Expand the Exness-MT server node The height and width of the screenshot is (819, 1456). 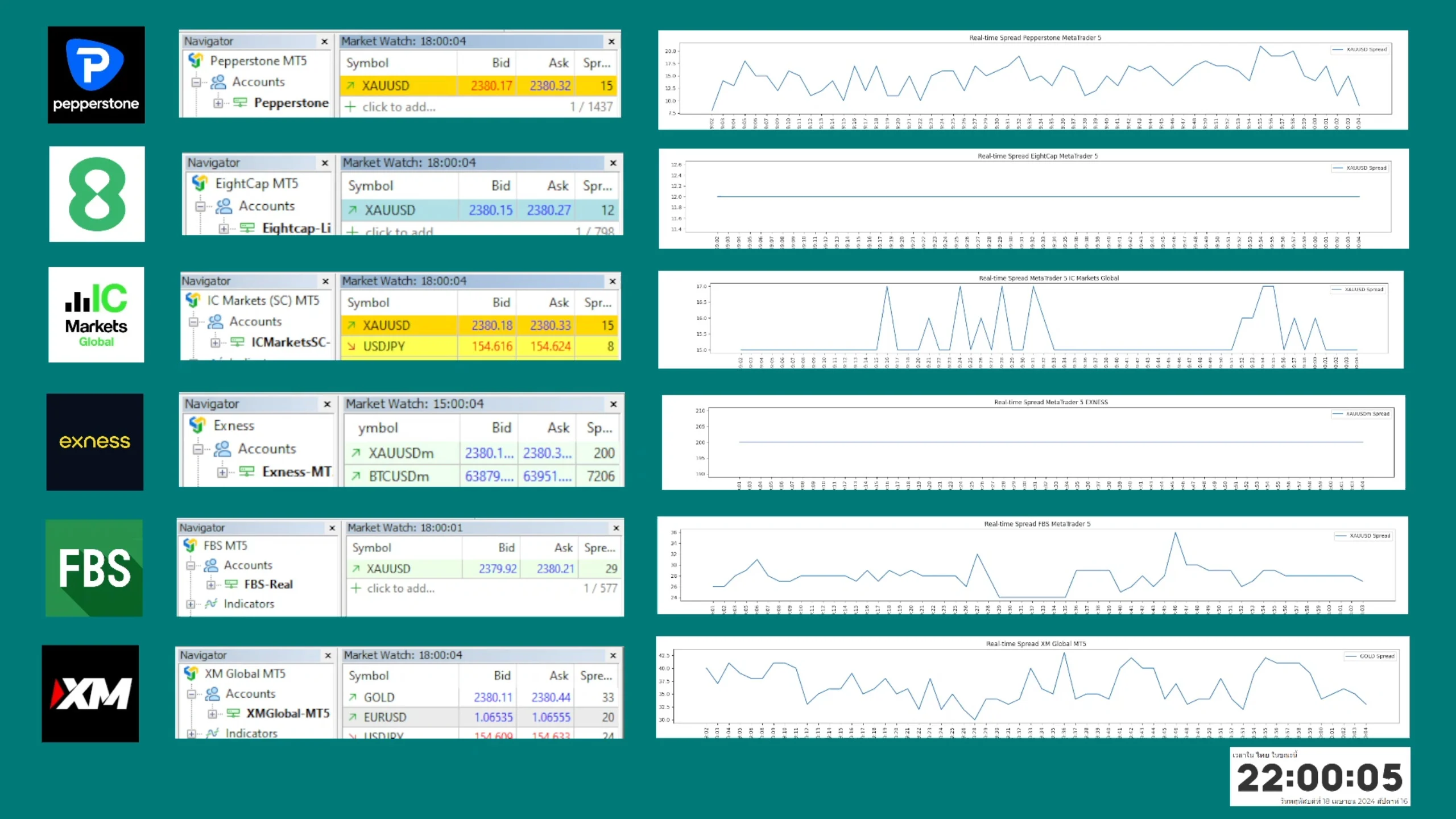point(222,473)
